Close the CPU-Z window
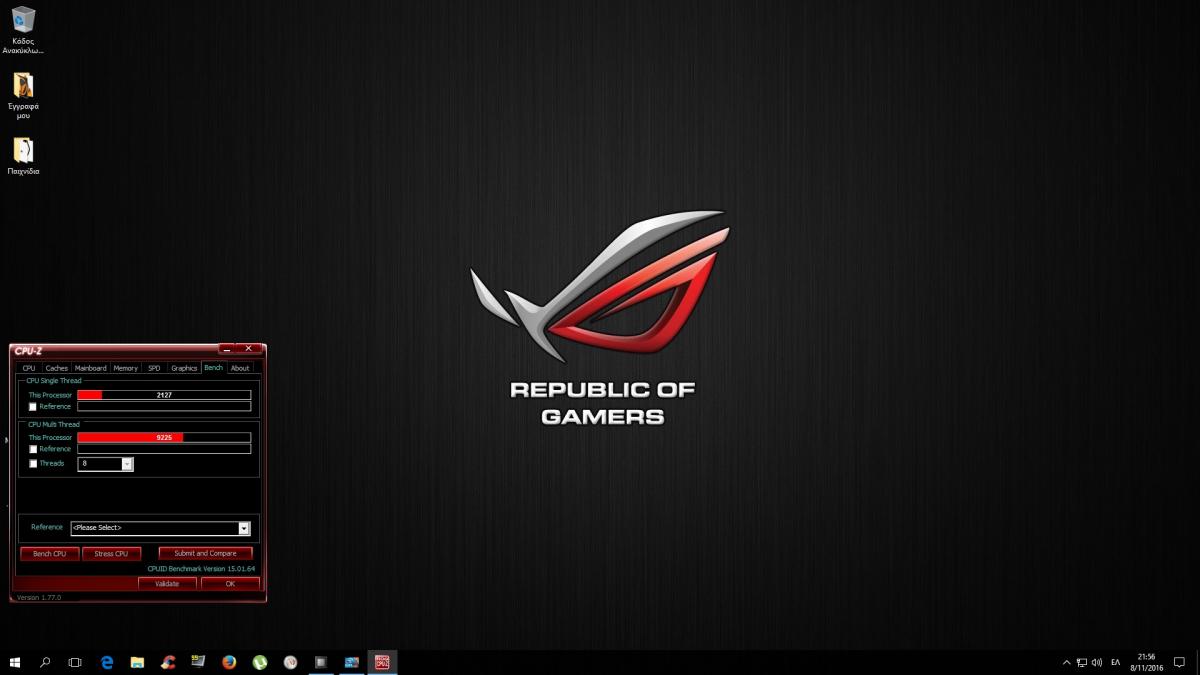Image resolution: width=1200 pixels, height=675 pixels. (x=249, y=349)
